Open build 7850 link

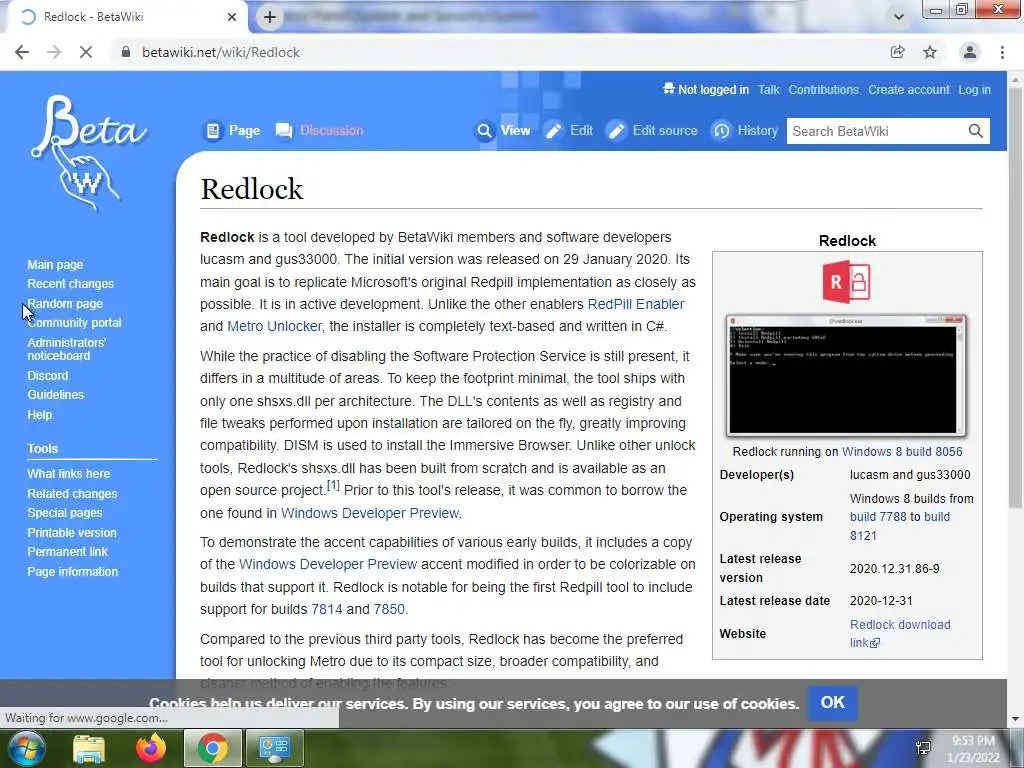coord(389,609)
